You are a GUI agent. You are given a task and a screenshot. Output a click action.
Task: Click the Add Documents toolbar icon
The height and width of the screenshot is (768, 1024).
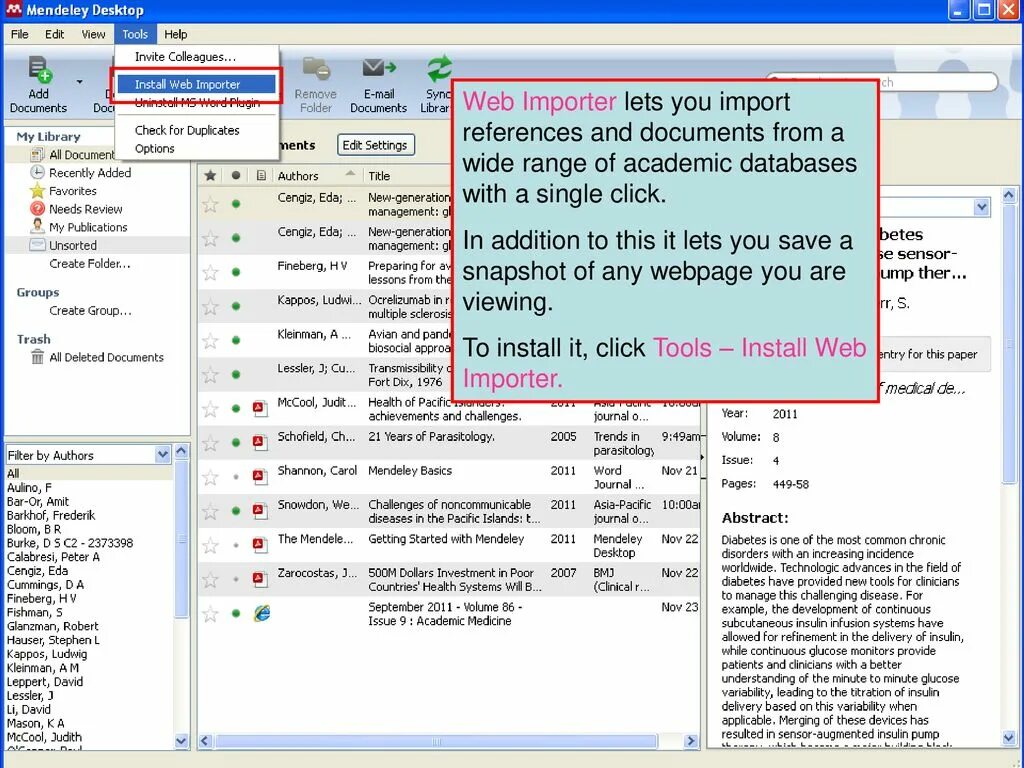tap(39, 69)
